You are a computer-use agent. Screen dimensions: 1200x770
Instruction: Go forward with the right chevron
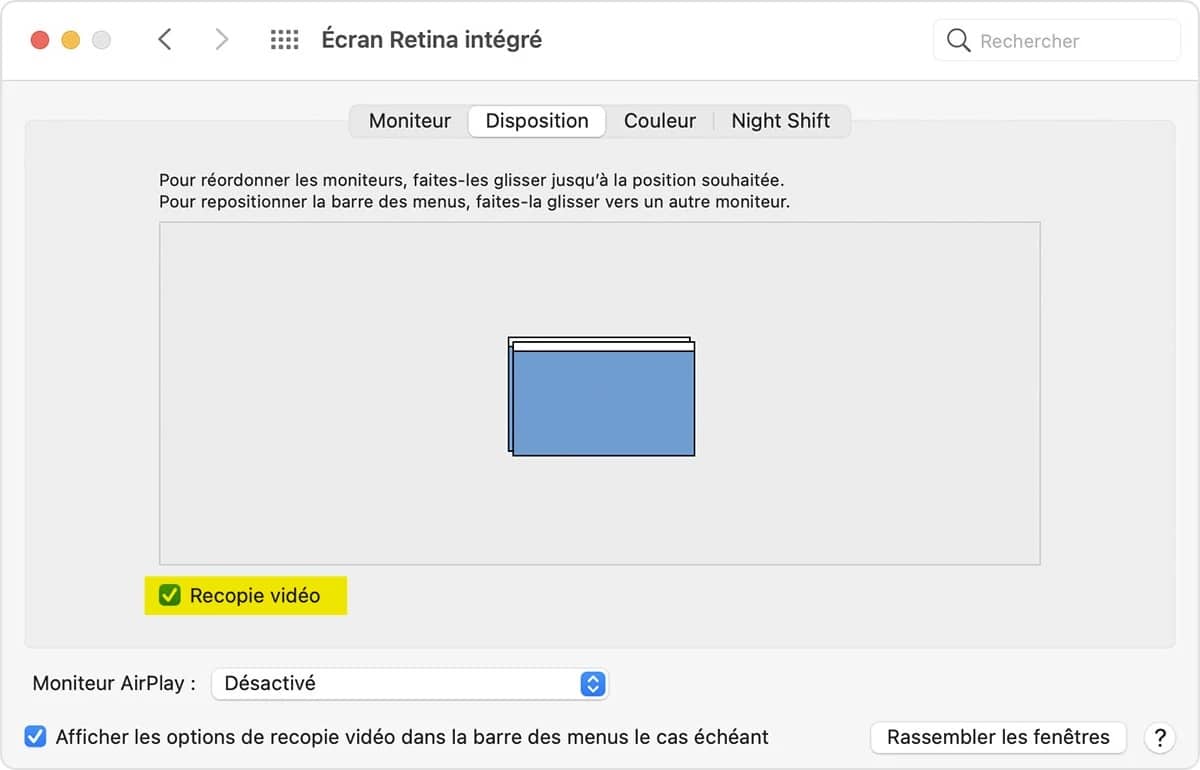pyautogui.click(x=222, y=40)
